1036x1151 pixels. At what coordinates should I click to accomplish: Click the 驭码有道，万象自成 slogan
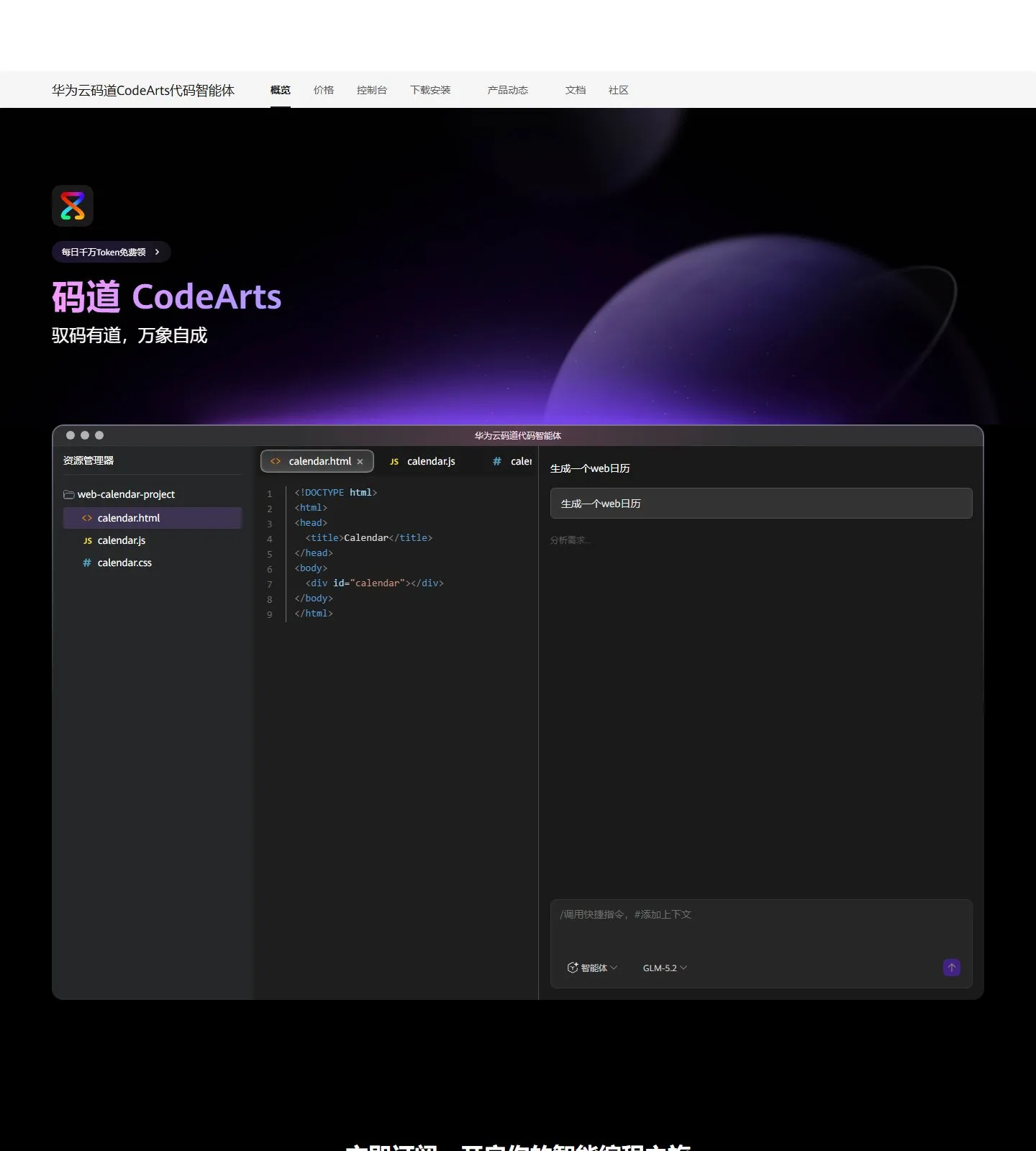coord(129,335)
